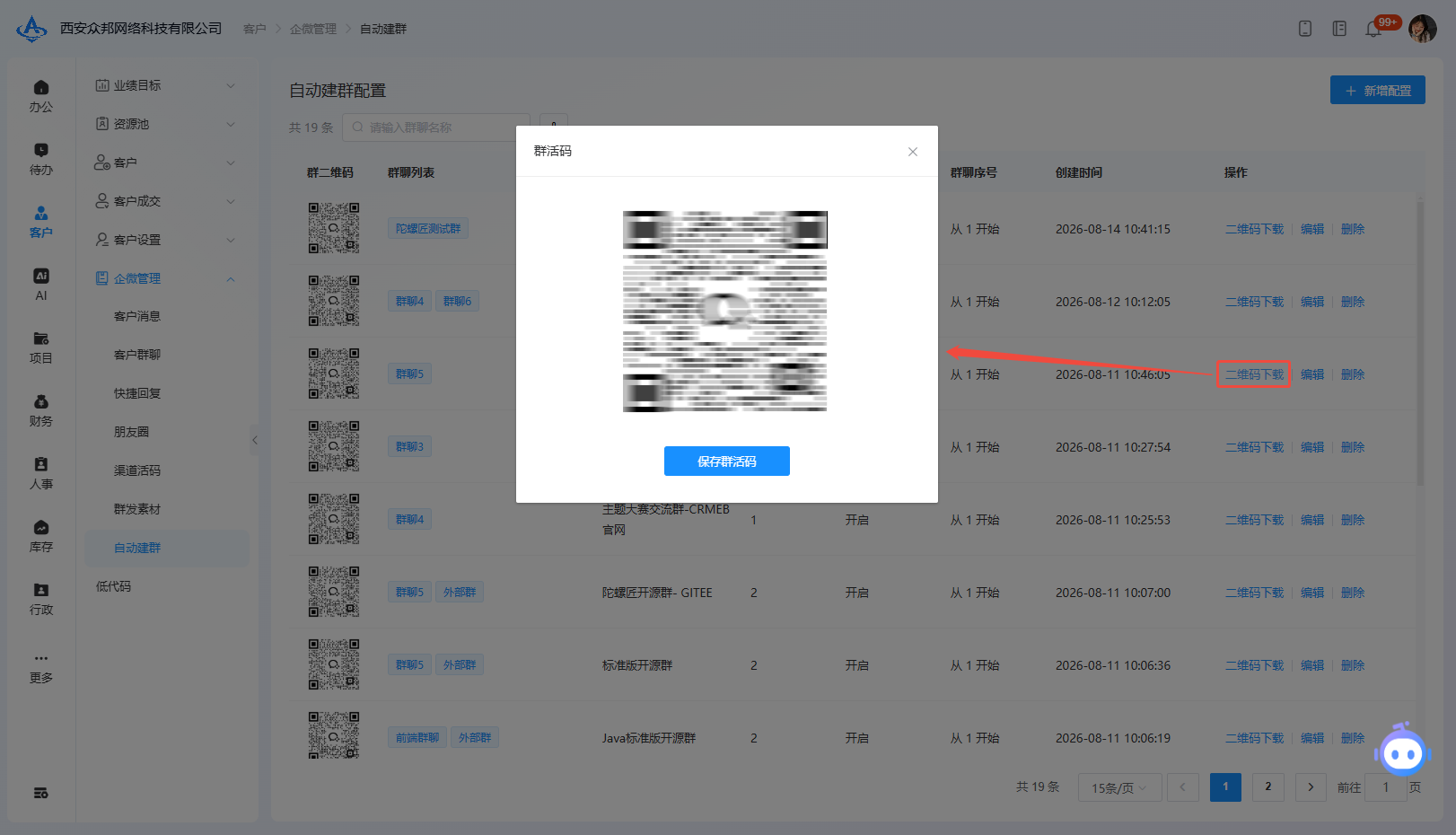Click the 企微管理 breadcrumb
The width and height of the screenshot is (1456, 835).
click(x=313, y=29)
